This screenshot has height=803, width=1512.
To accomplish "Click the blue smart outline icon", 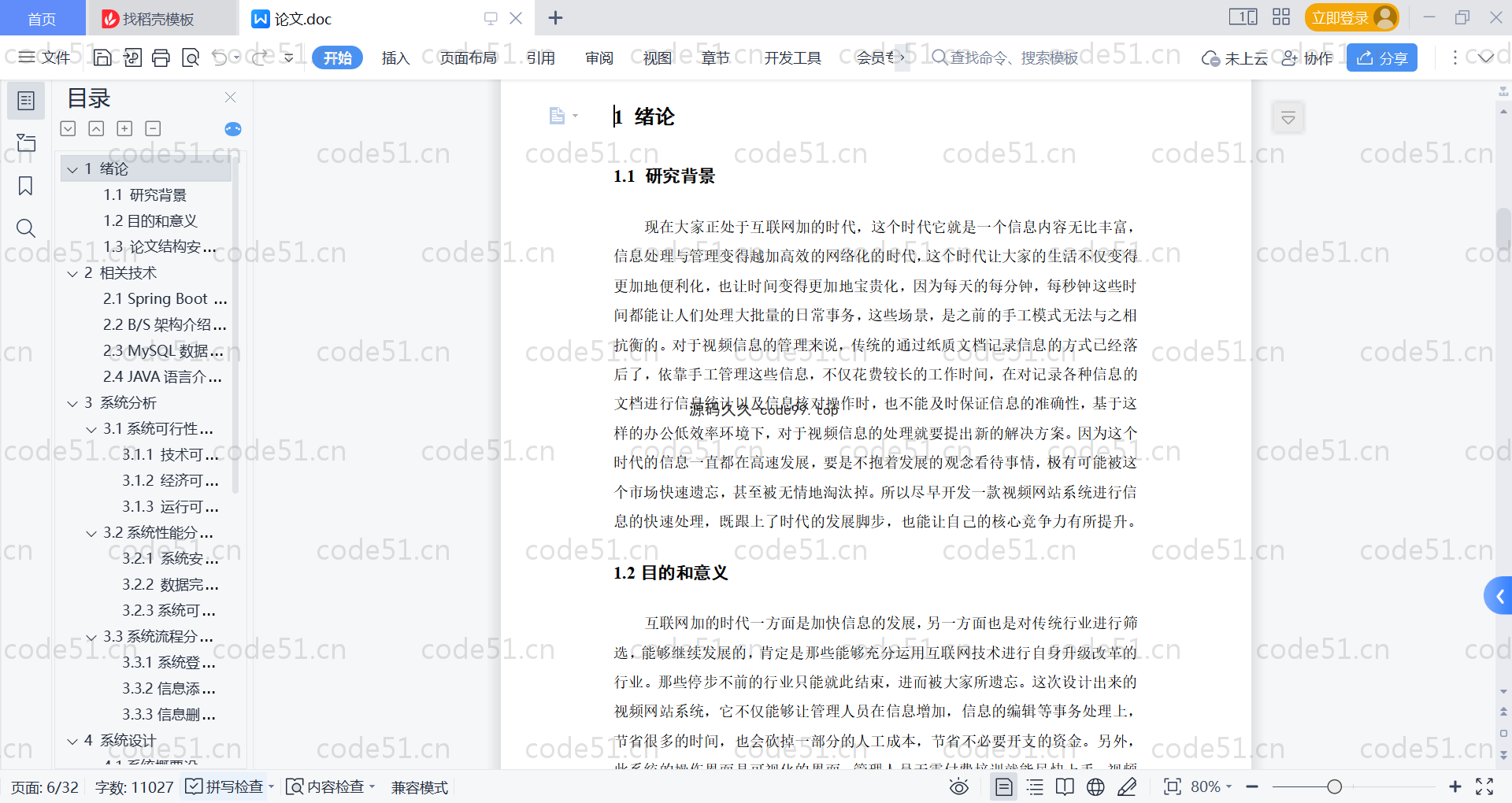I will point(233,129).
